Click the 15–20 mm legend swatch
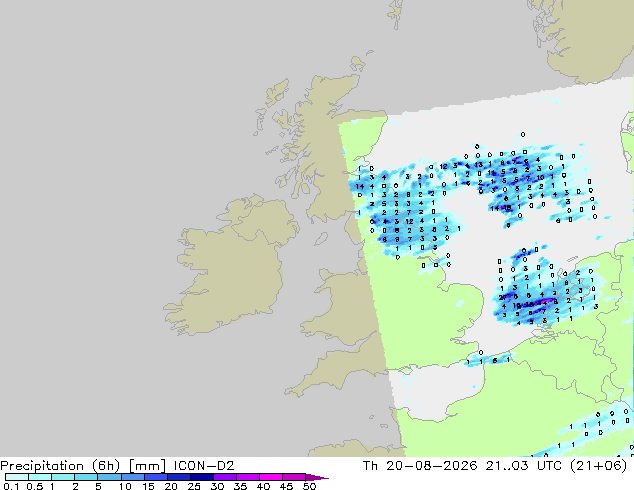634x490 pixels. click(156, 477)
